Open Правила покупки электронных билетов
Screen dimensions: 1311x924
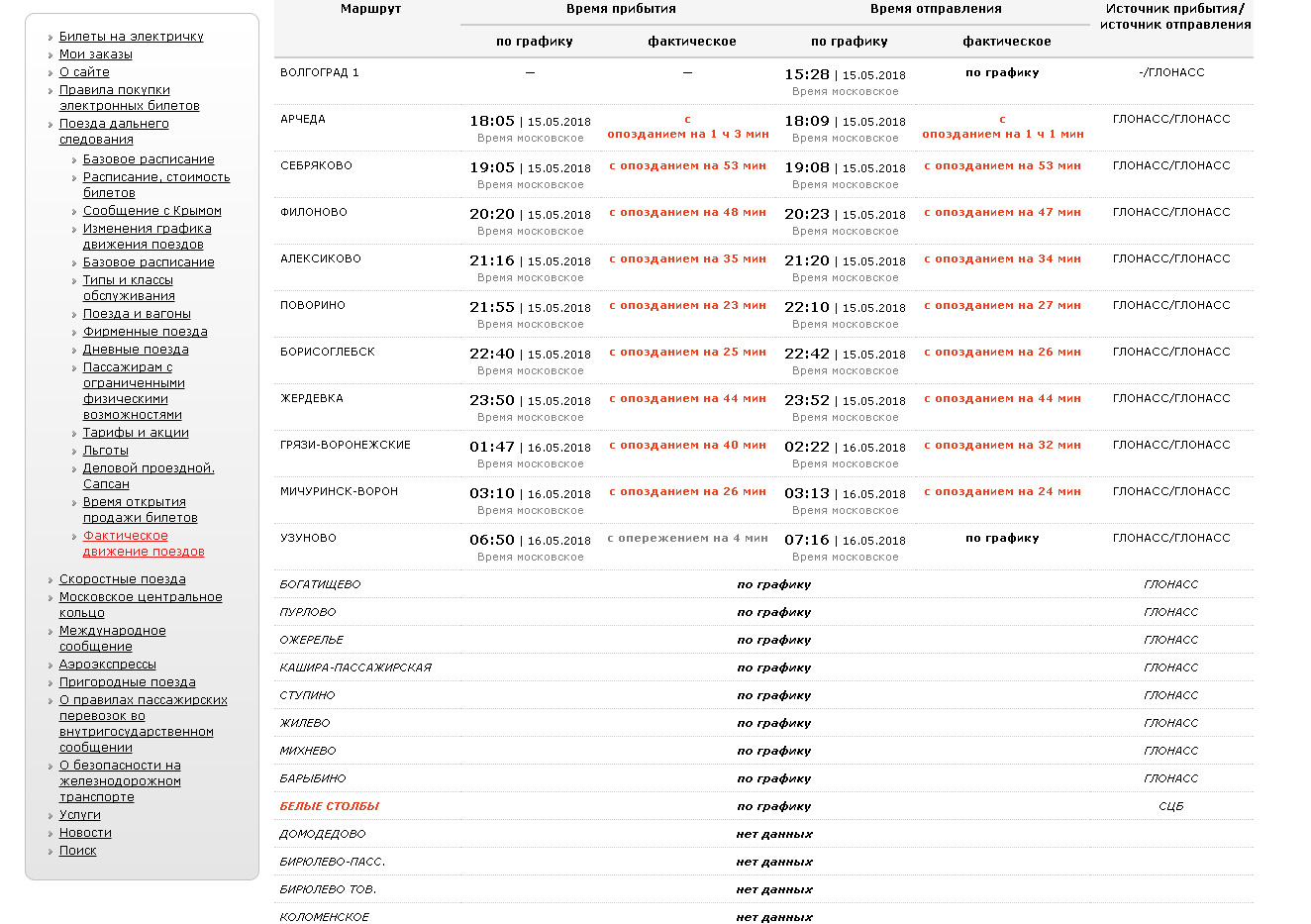coord(129,98)
